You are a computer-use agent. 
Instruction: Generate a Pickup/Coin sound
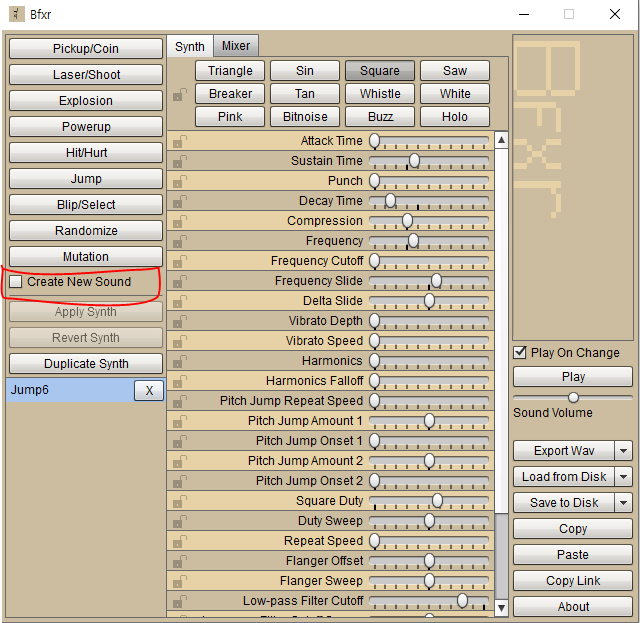coord(86,49)
